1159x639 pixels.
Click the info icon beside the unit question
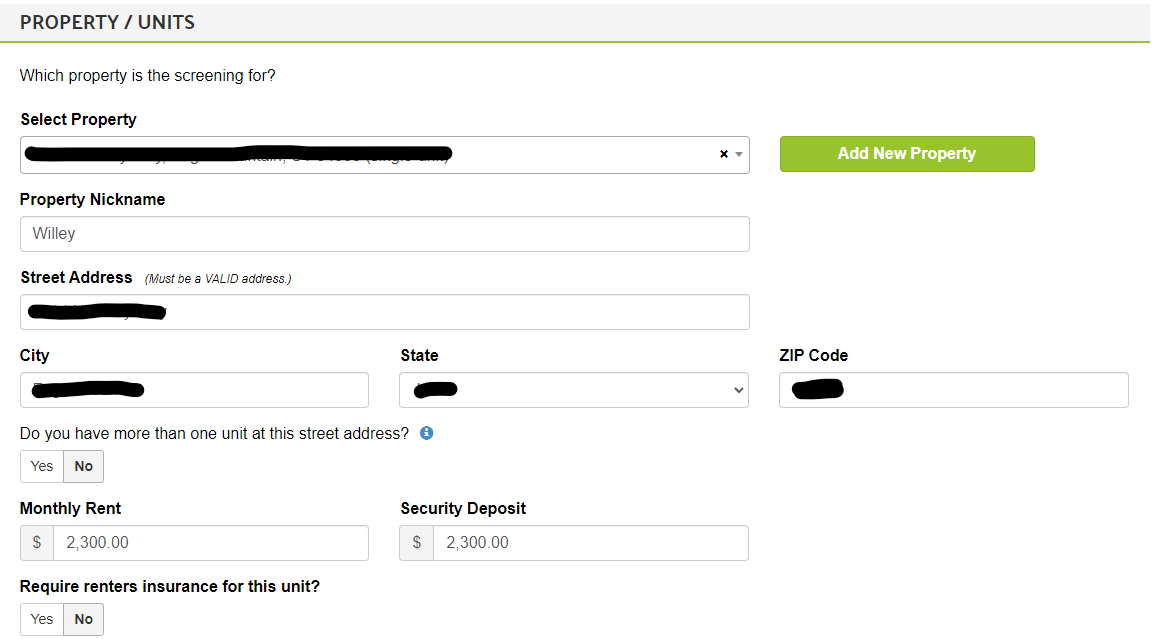tap(427, 433)
